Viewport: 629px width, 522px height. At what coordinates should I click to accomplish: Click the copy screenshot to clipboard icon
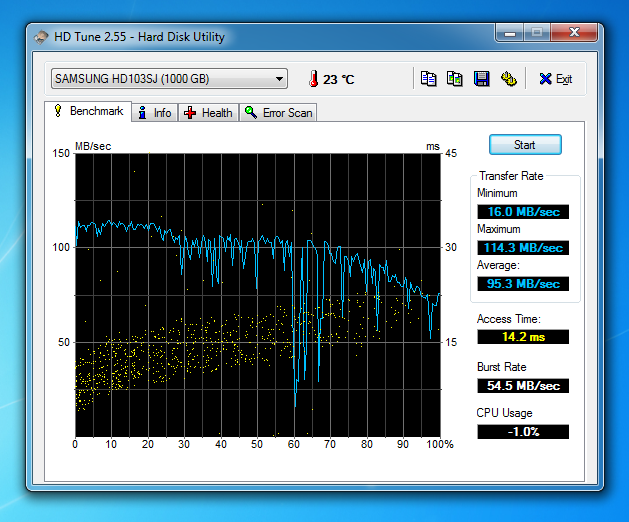point(455,79)
